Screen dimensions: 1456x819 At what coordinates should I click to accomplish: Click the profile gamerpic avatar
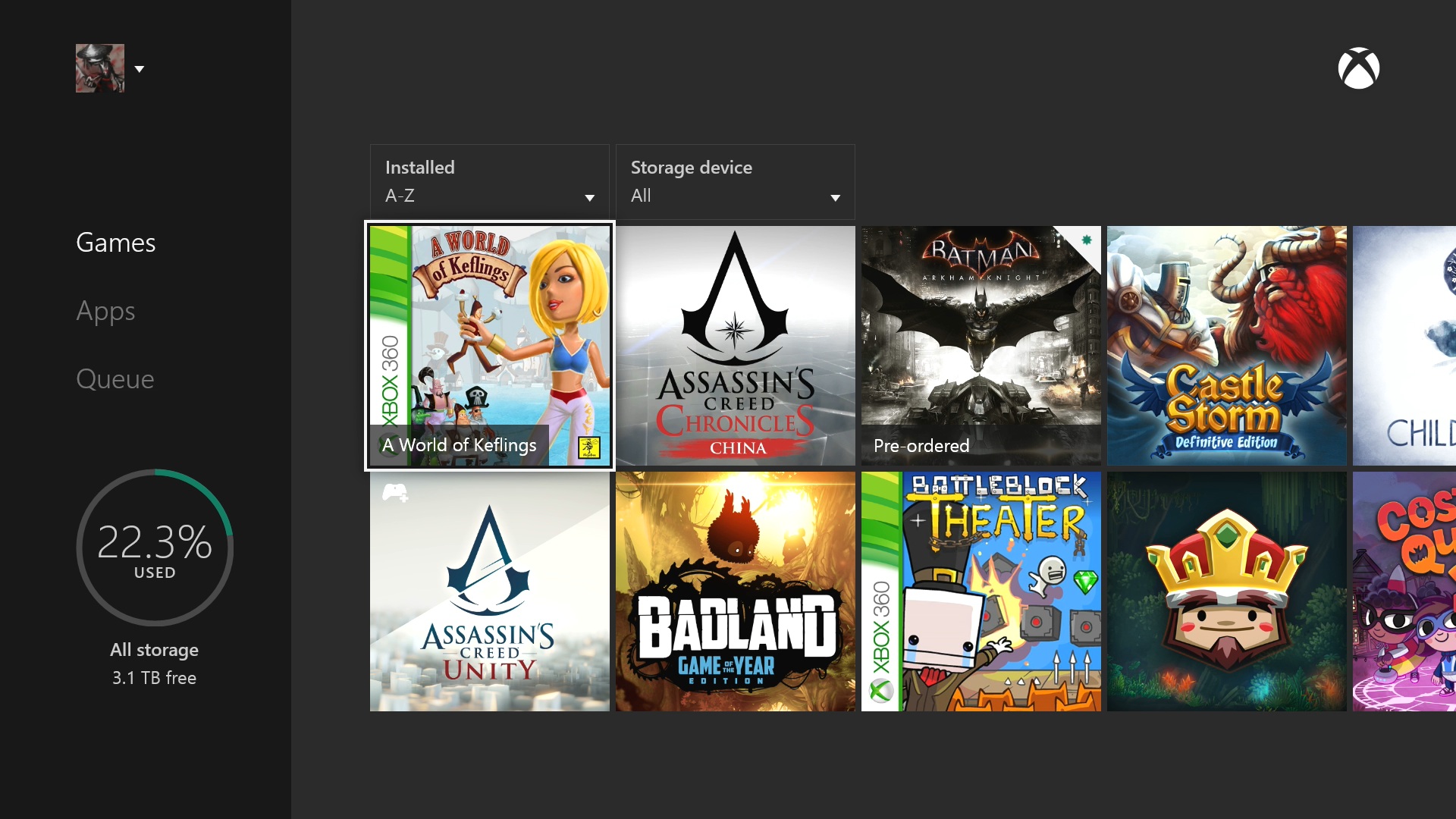pos(99,67)
